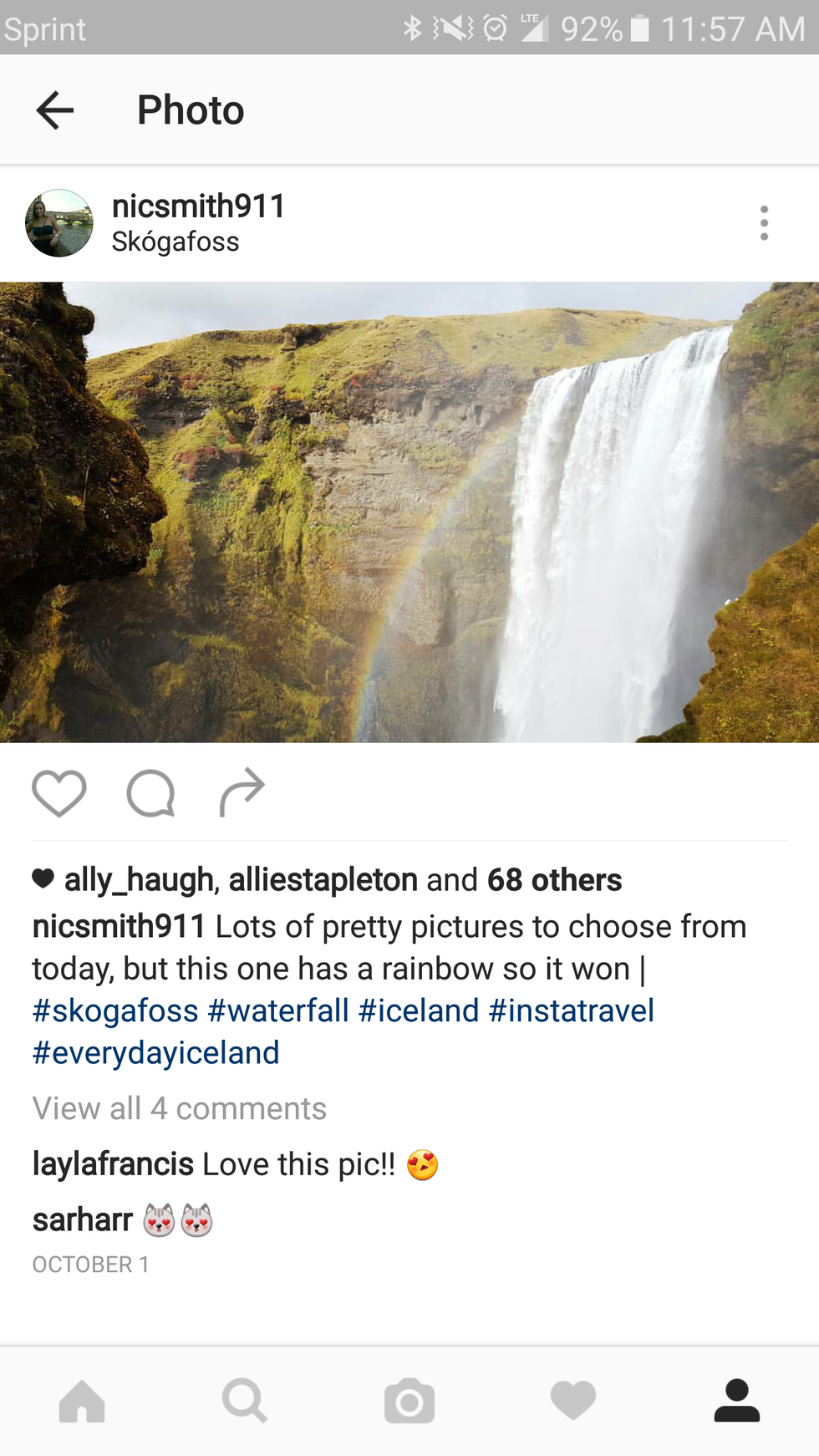Like the photo with heart icon
Screen dimensions: 819x1456
pyautogui.click(x=59, y=792)
